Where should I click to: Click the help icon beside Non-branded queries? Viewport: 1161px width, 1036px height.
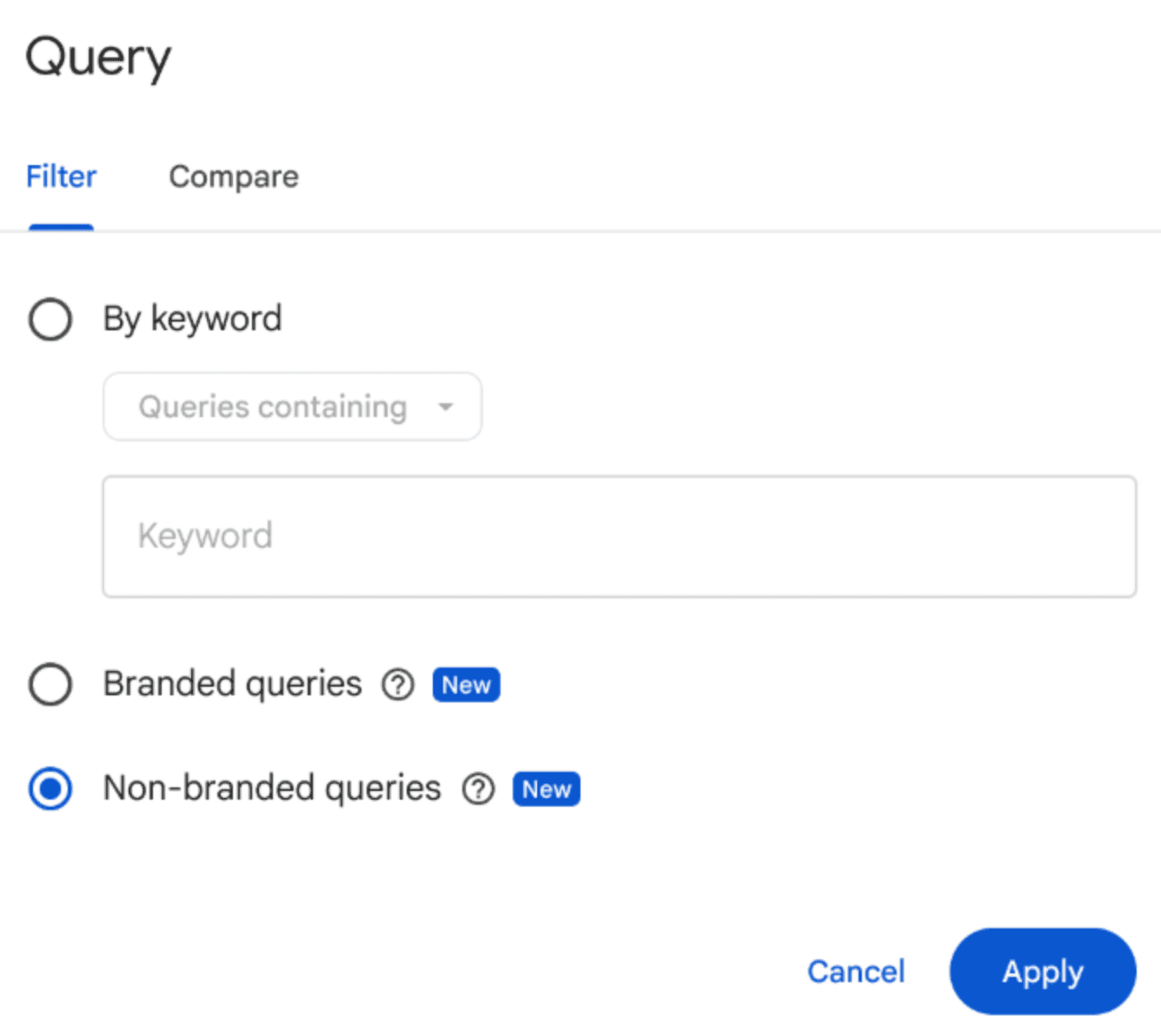[x=477, y=789]
